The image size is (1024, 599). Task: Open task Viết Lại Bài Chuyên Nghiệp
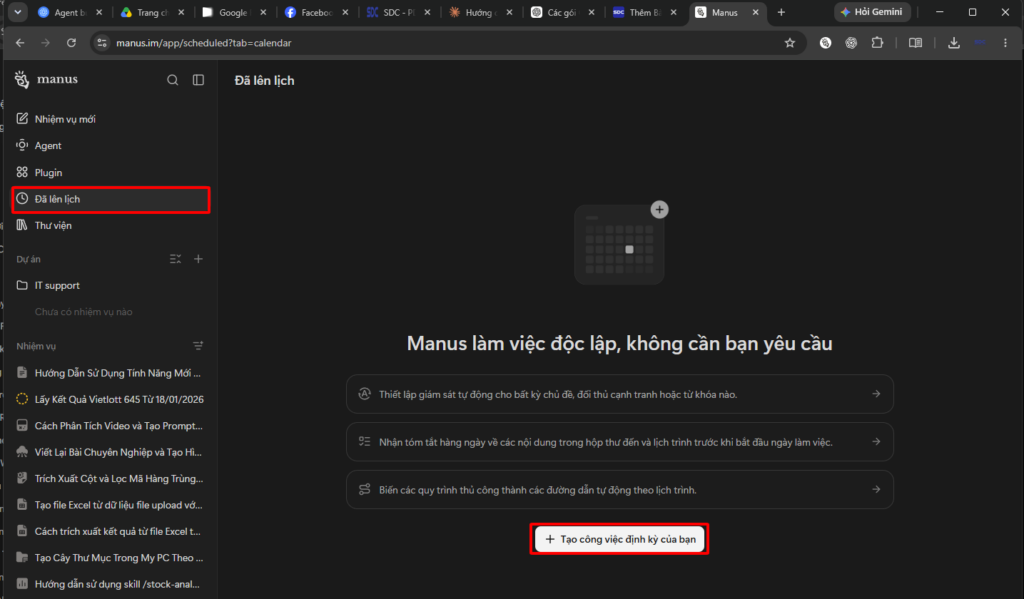[111, 452]
